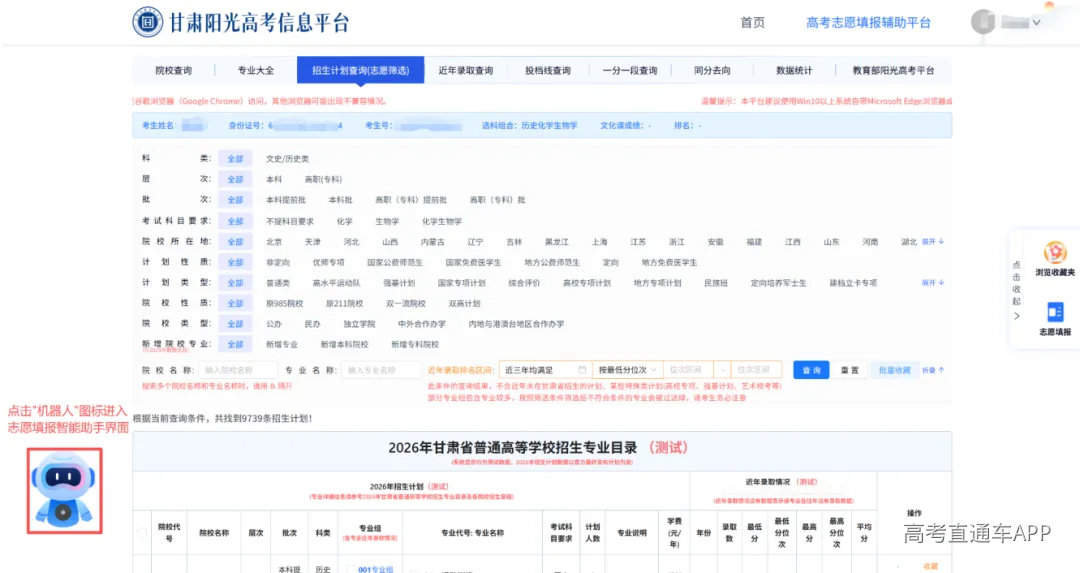Filter location by 上海
The width and height of the screenshot is (1080, 573).
pos(599,242)
